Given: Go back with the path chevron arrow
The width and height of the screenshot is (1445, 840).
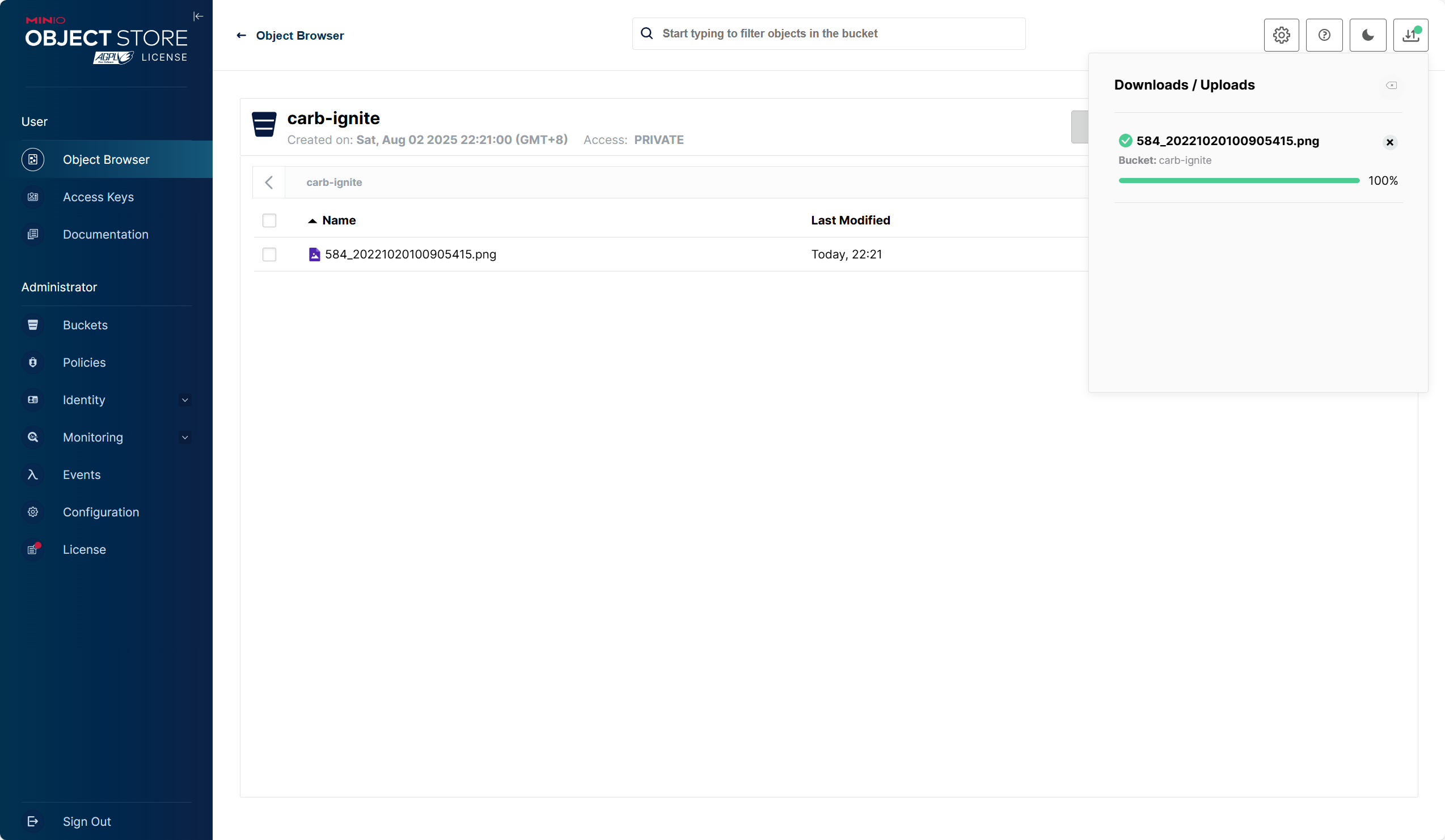Looking at the screenshot, I should tap(269, 182).
